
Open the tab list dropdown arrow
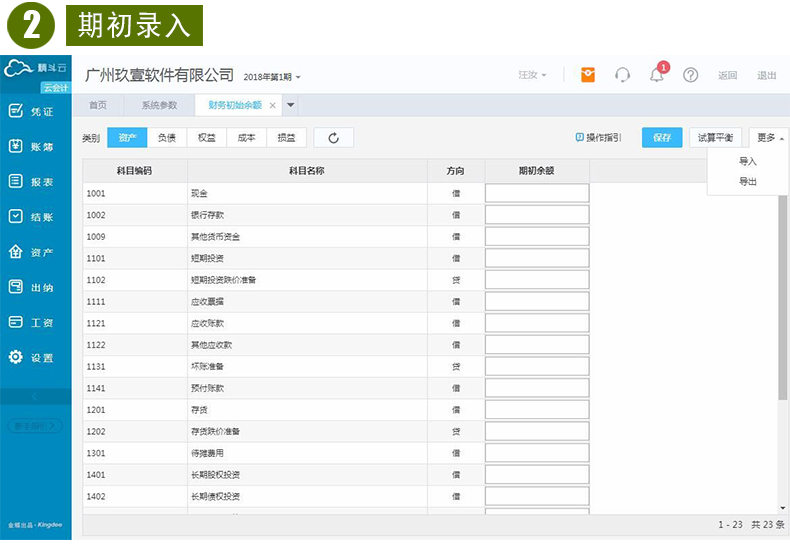pyautogui.click(x=291, y=105)
